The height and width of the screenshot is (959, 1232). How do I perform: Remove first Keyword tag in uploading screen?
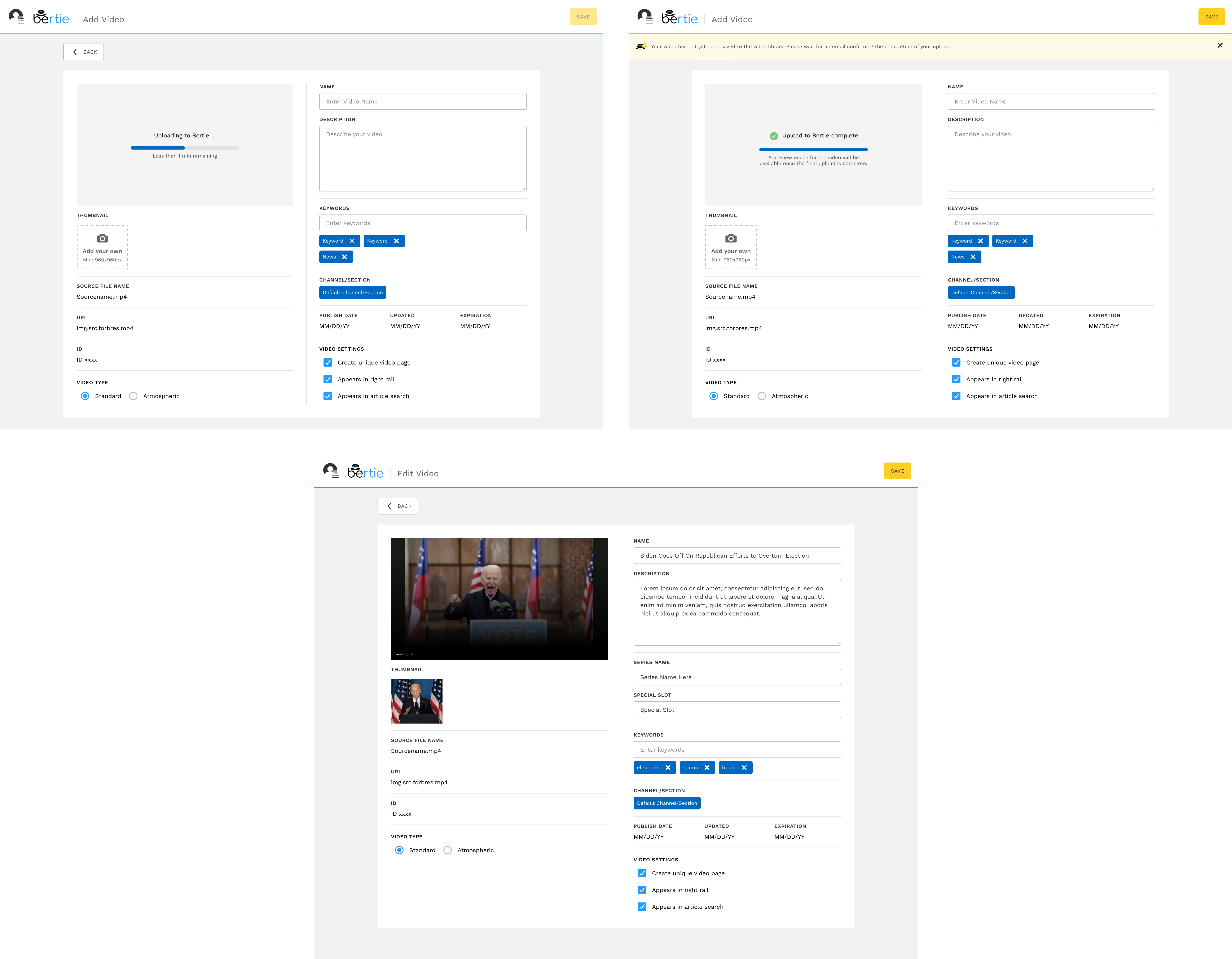click(x=352, y=241)
